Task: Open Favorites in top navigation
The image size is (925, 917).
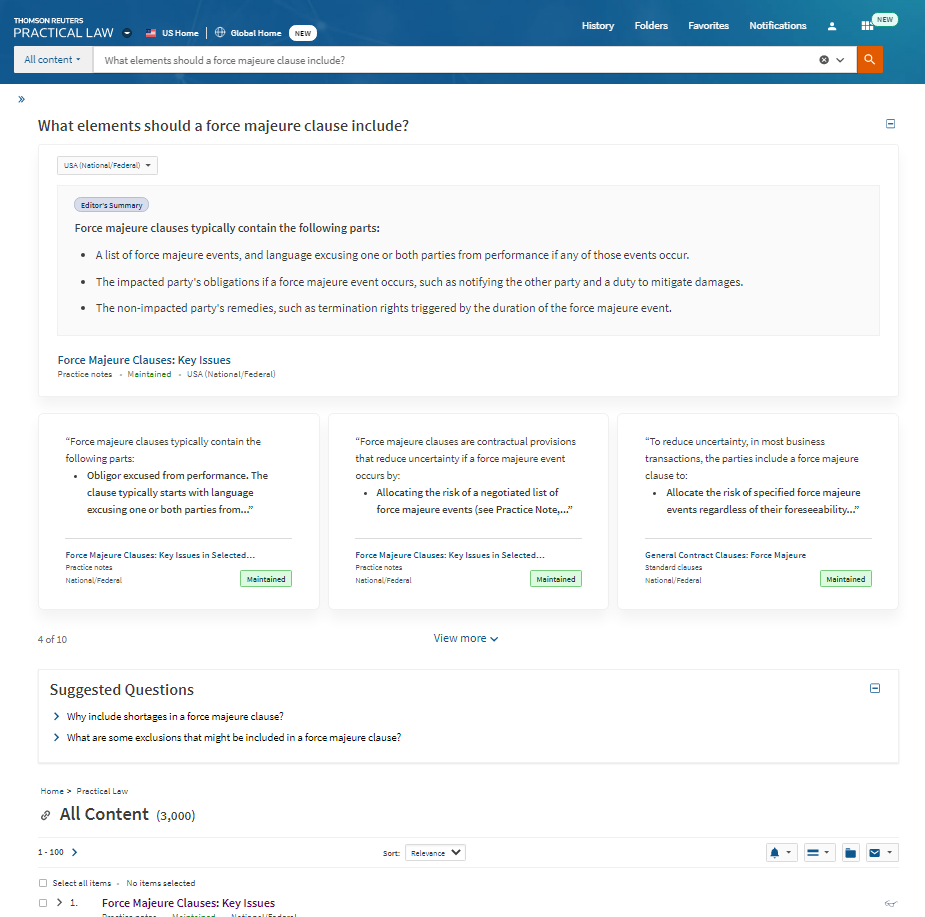Action: [708, 26]
